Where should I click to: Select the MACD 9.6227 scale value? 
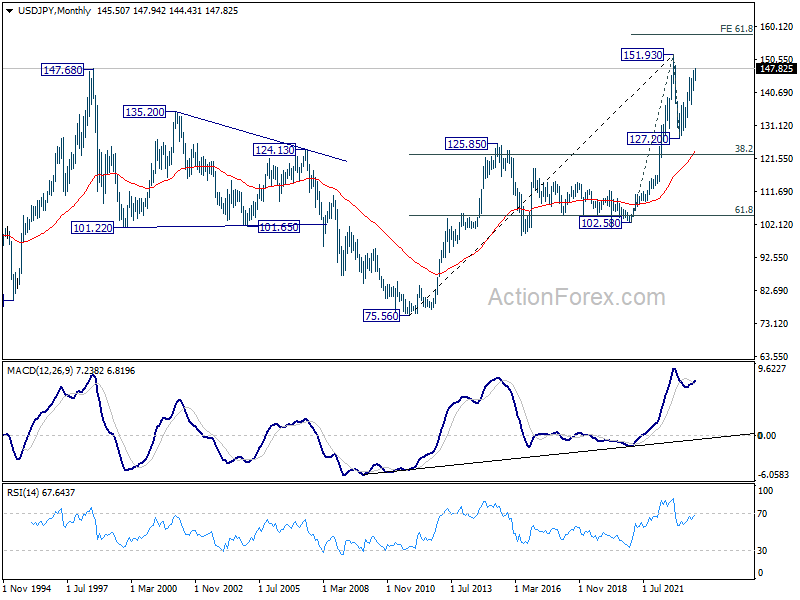772,368
